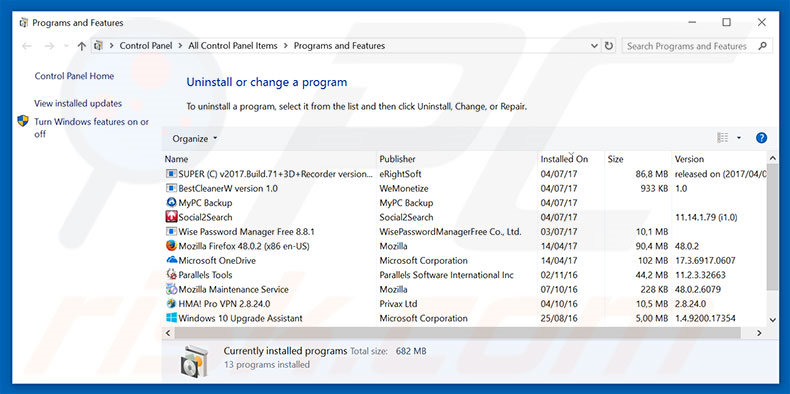Screen dimensions: 790x394
Task: Click the horizontal scrollbar thumb
Action: pyautogui.click(x=456, y=333)
